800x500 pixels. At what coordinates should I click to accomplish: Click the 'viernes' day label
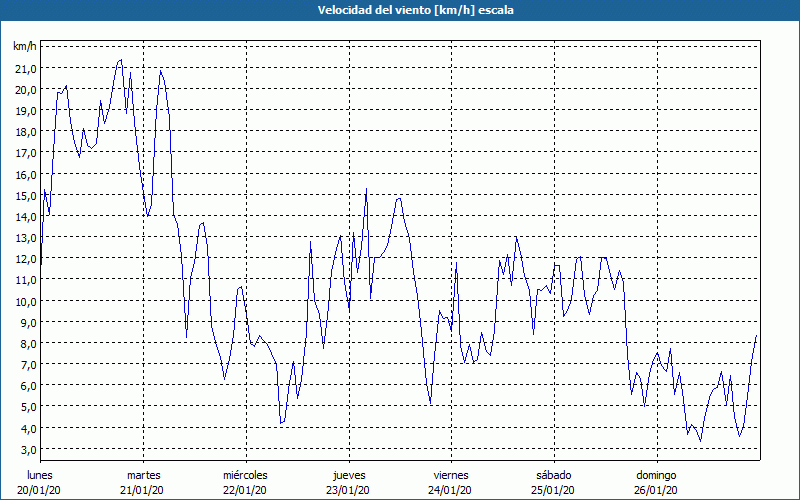point(451,475)
